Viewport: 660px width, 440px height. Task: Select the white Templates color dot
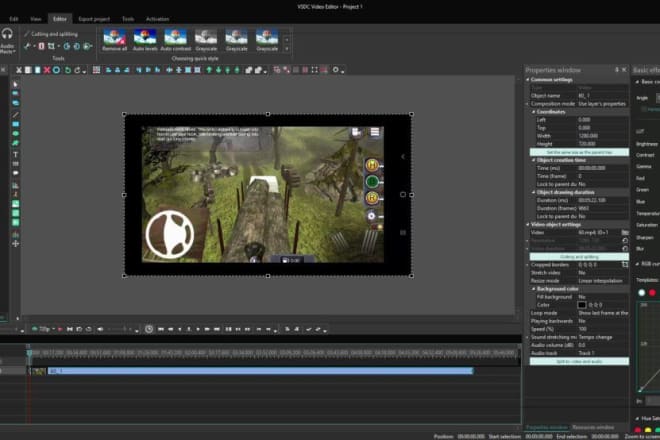(x=641, y=293)
